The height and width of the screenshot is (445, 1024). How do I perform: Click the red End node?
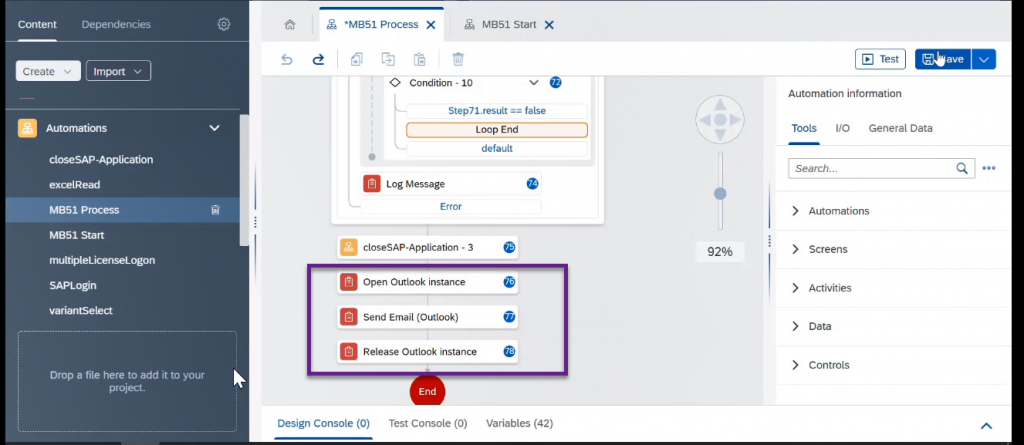pos(427,391)
